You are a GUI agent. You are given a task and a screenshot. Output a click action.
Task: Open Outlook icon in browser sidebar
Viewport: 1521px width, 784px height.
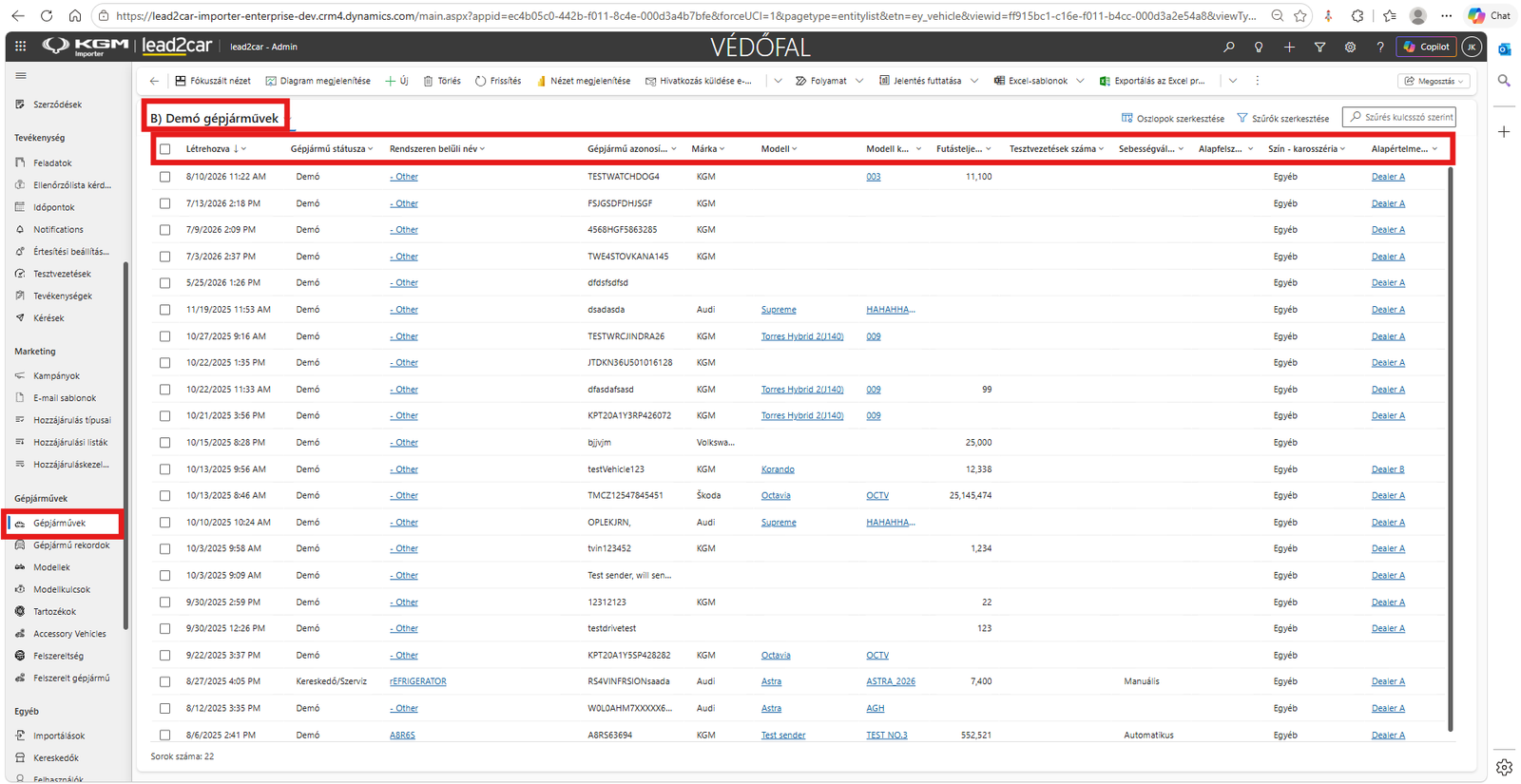(x=1504, y=49)
